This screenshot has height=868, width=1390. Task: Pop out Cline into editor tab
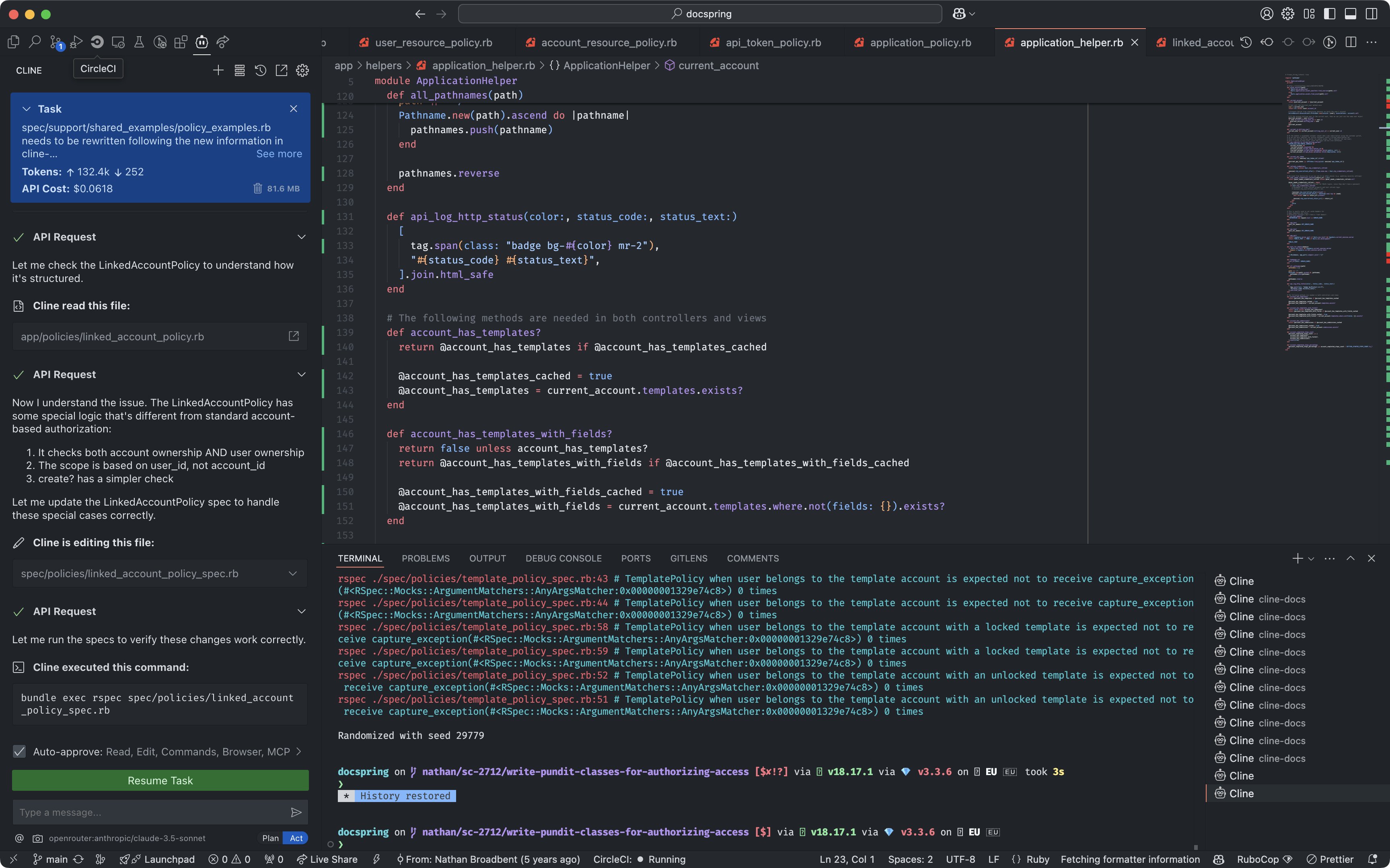point(281,70)
